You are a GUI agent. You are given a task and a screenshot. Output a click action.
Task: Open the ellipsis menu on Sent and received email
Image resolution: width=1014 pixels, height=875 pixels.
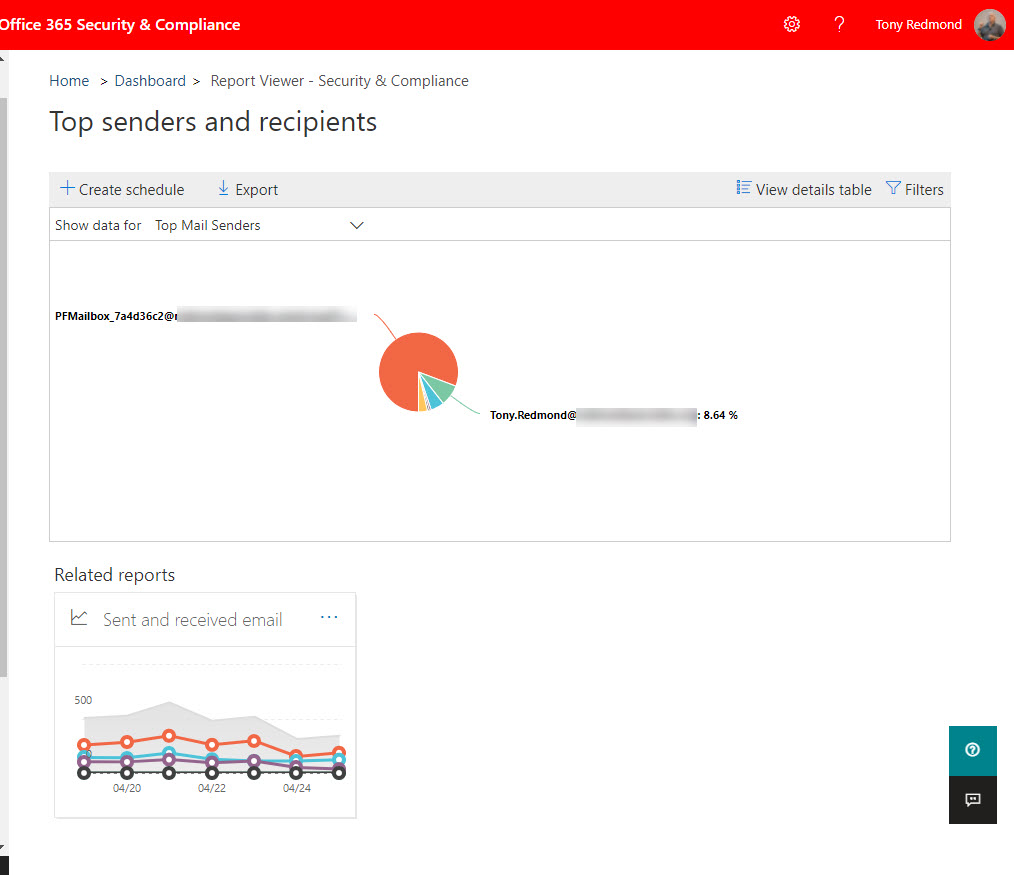pos(329,618)
